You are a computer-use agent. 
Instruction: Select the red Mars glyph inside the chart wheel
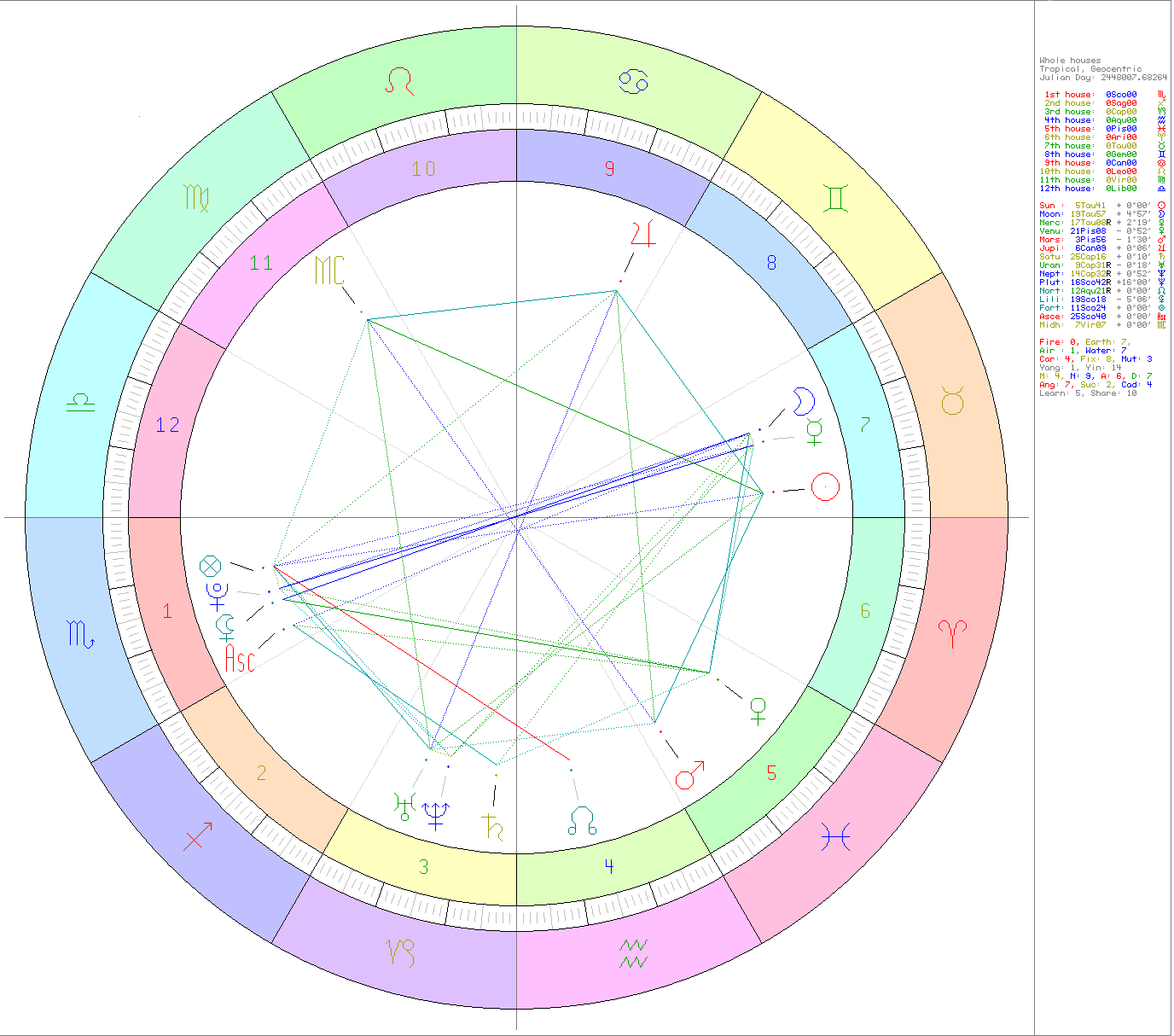(x=690, y=776)
